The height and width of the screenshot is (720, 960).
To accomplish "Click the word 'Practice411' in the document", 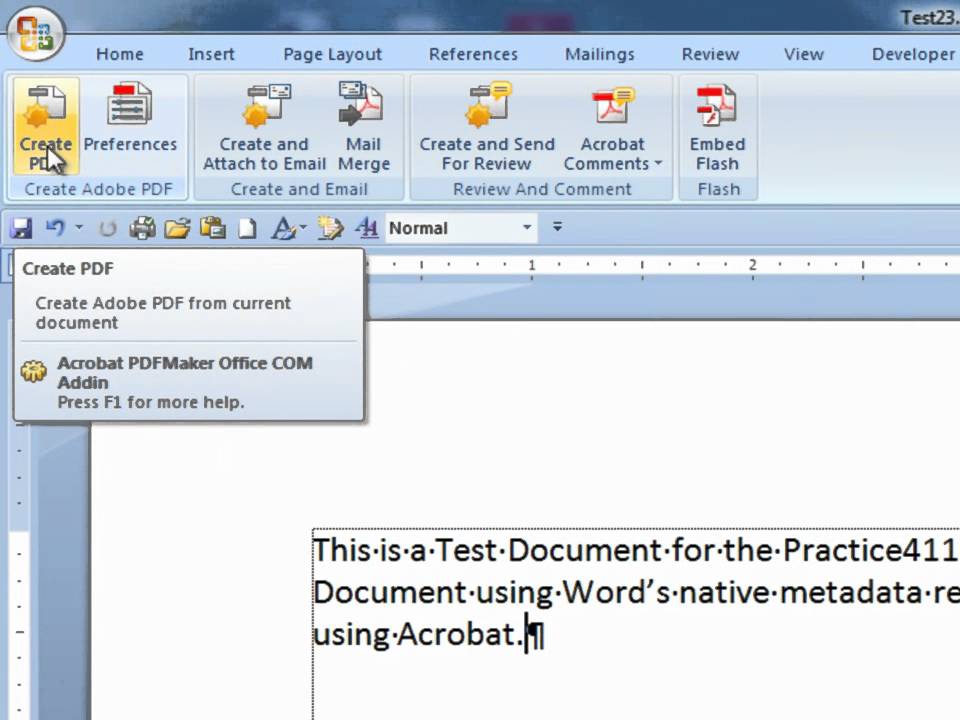I will tap(869, 550).
